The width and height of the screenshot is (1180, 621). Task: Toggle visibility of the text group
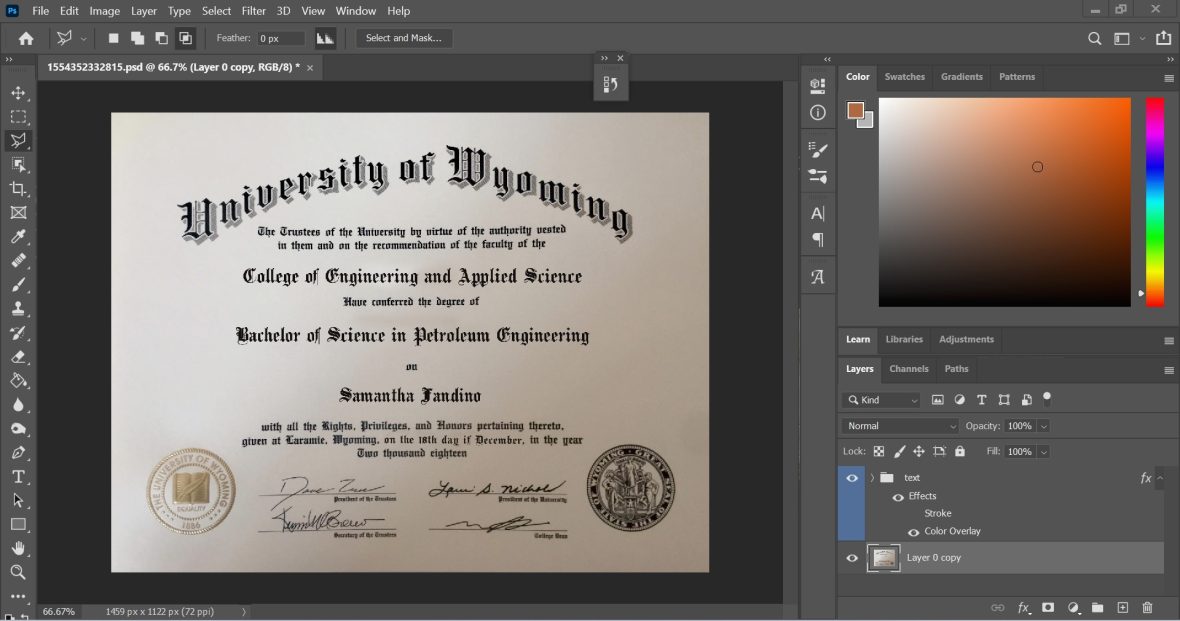click(852, 477)
